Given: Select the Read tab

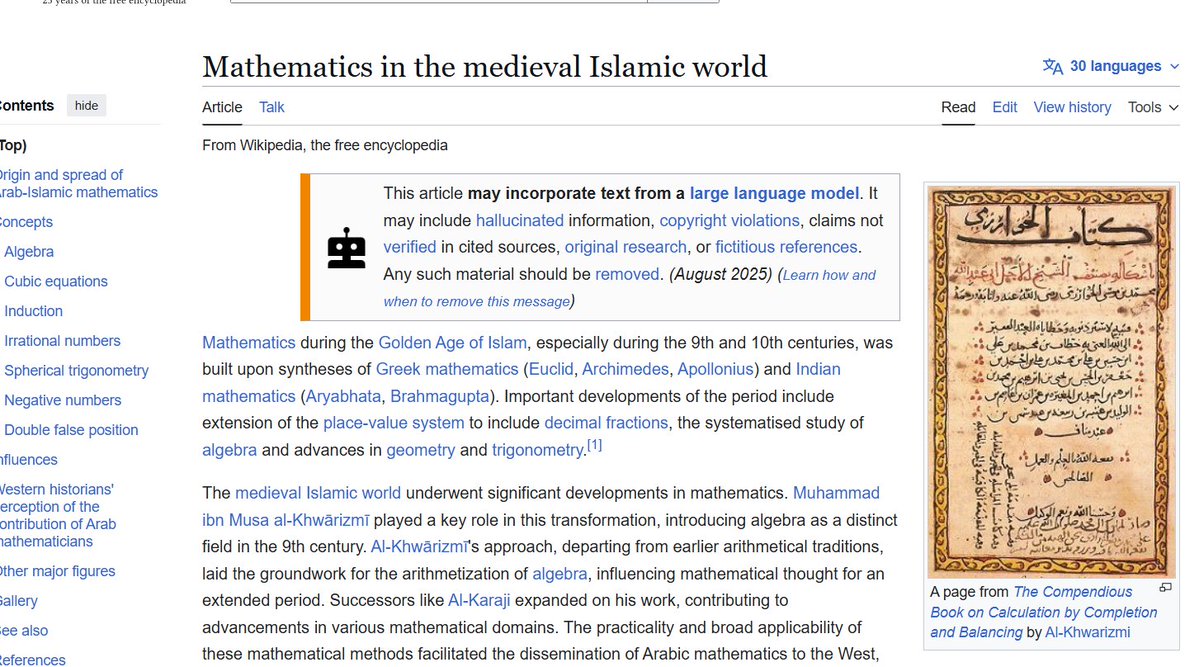Looking at the screenshot, I should pyautogui.click(x=958, y=107).
